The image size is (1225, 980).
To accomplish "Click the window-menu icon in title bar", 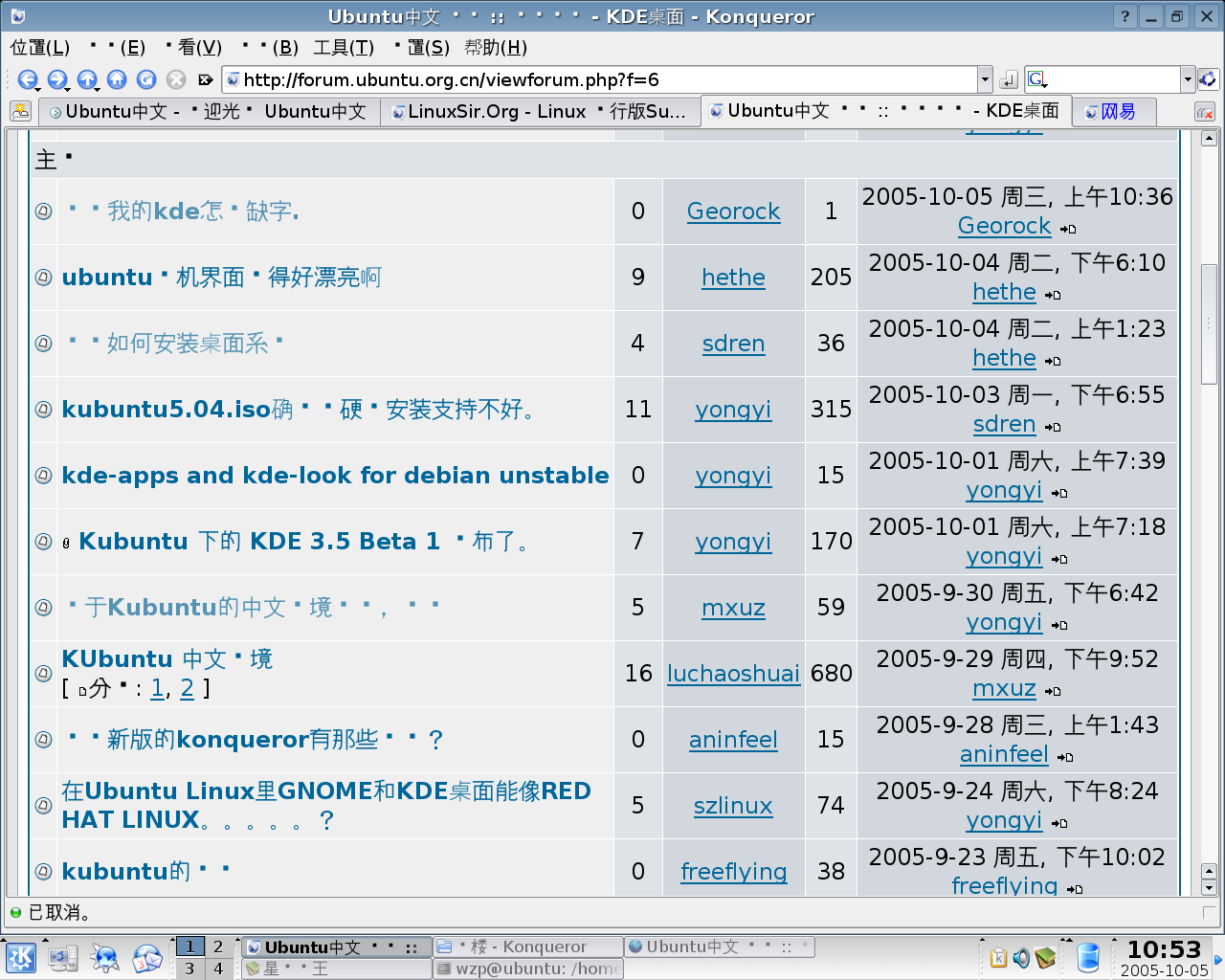I will 18,16.
